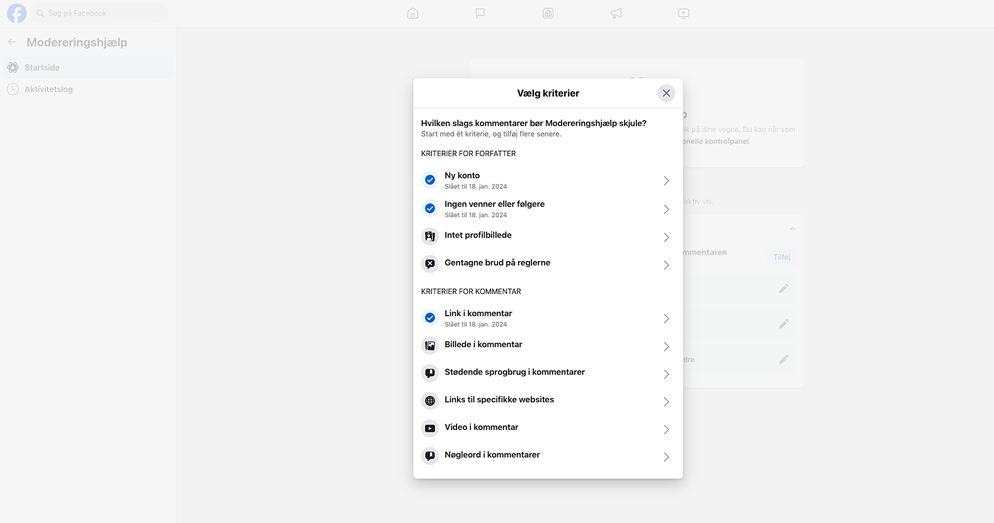Click the Home icon in top navigation

[413, 13]
